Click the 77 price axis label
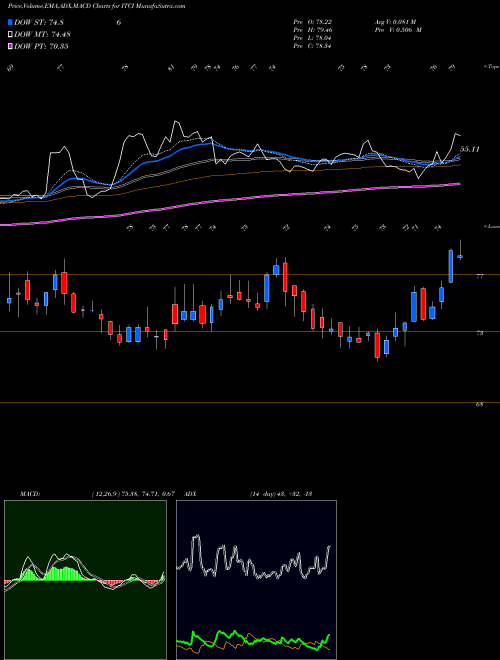 479,277
